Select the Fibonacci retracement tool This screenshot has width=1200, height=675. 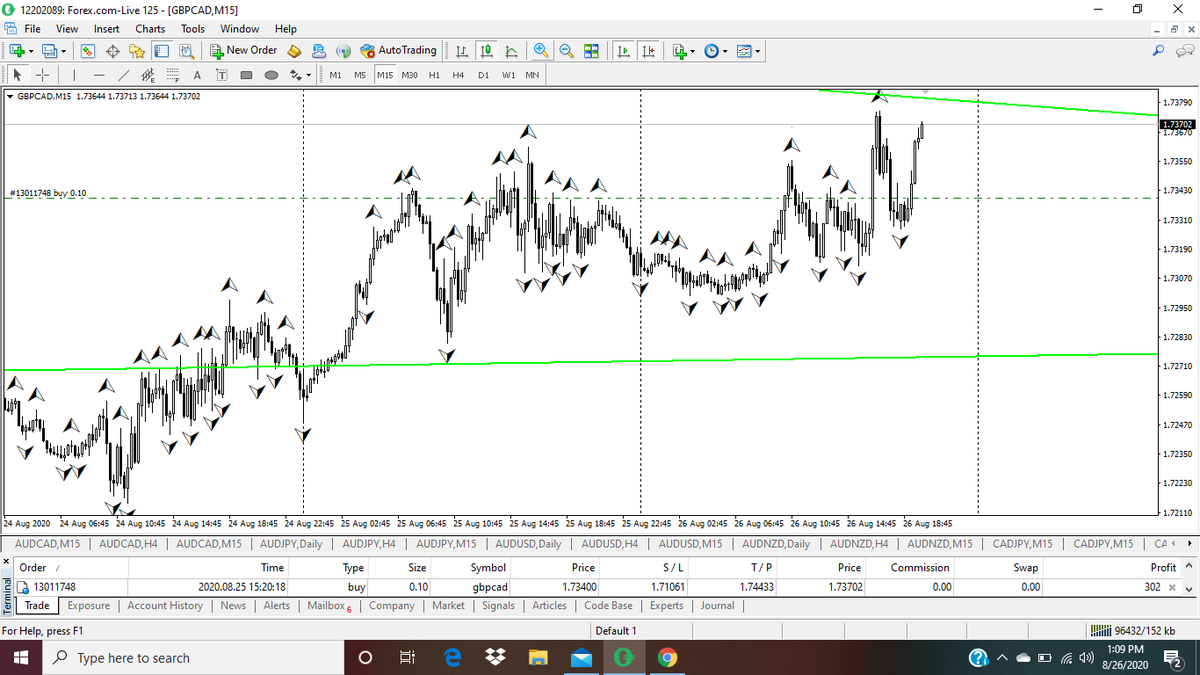[x=173, y=75]
